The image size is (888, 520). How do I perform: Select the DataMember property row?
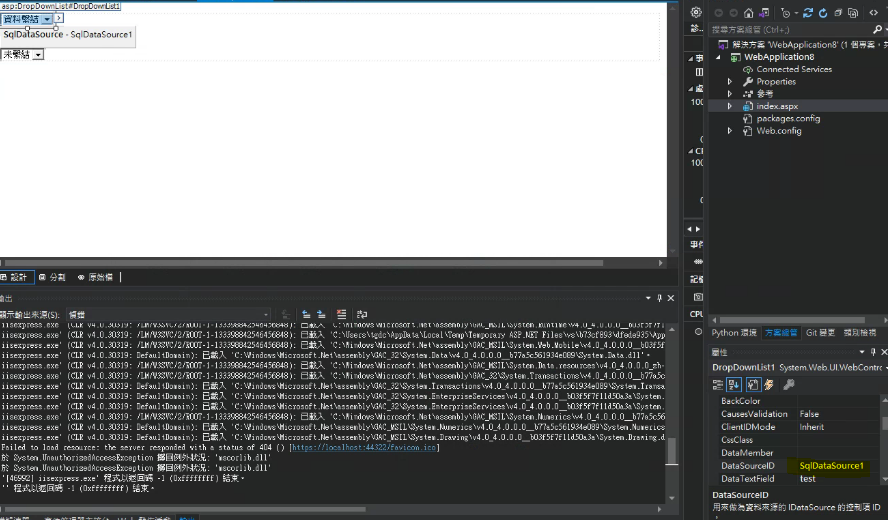[797, 453]
